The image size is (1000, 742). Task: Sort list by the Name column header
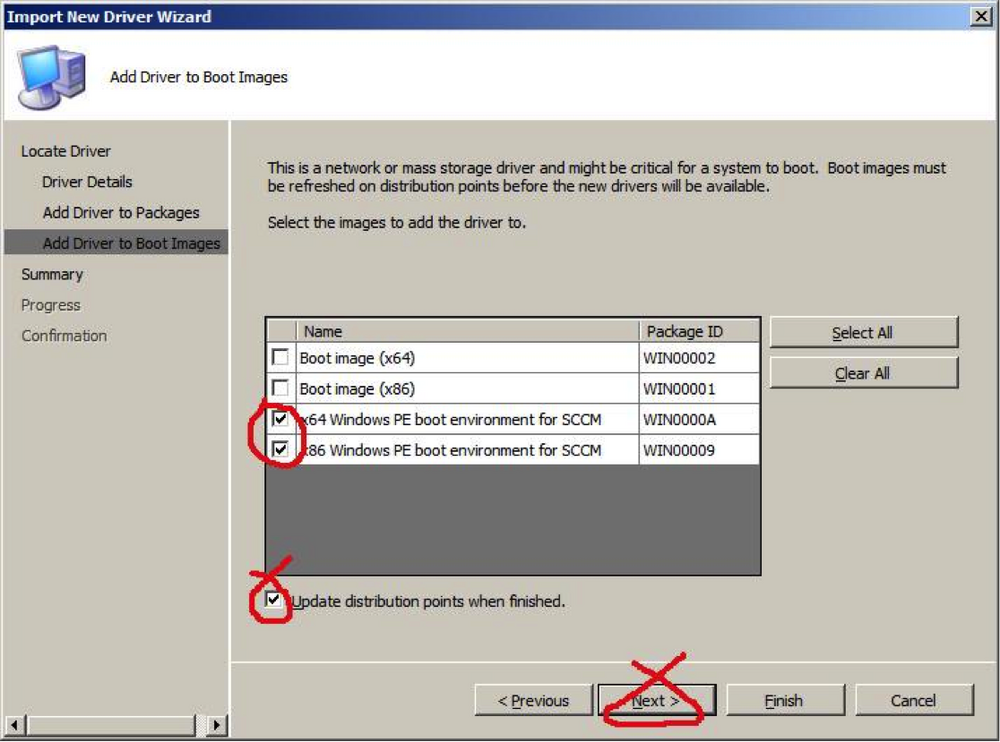[467, 331]
